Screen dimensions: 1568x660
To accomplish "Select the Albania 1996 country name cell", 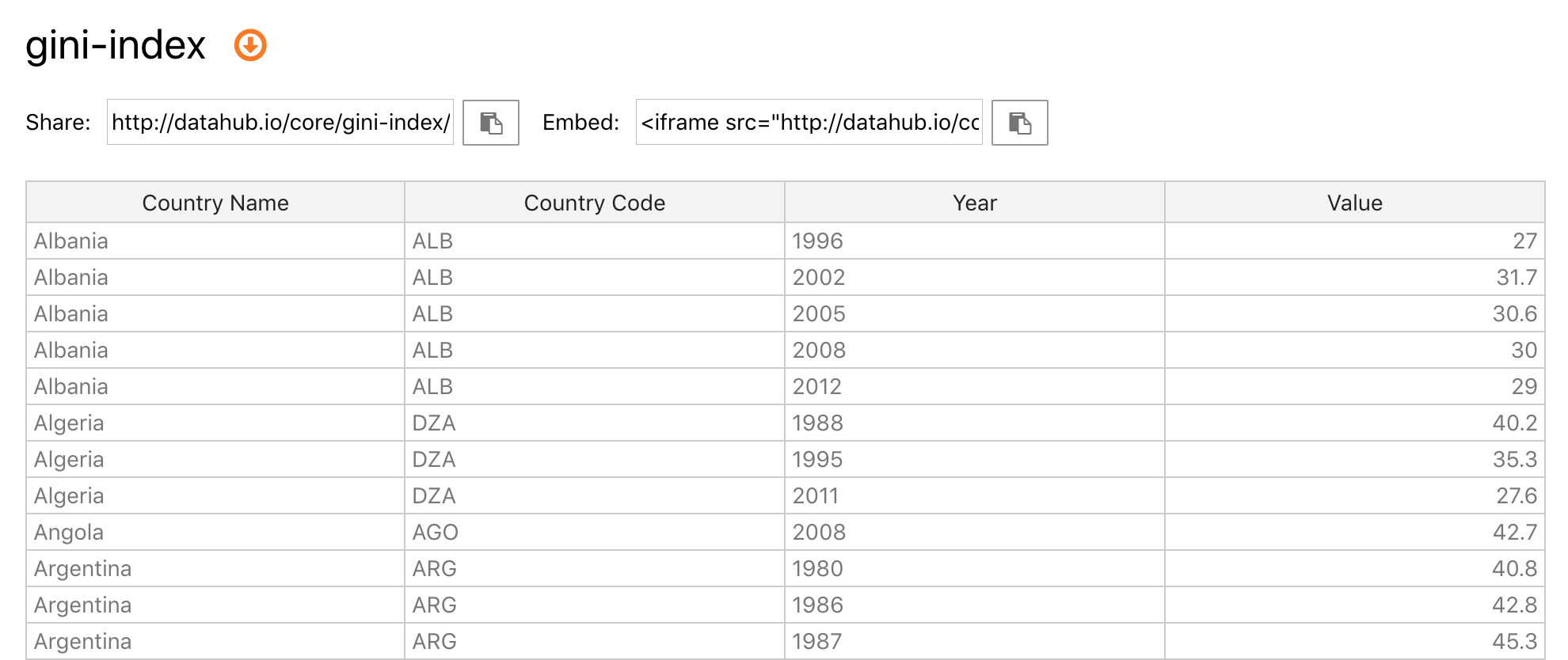I will pyautogui.click(x=215, y=241).
